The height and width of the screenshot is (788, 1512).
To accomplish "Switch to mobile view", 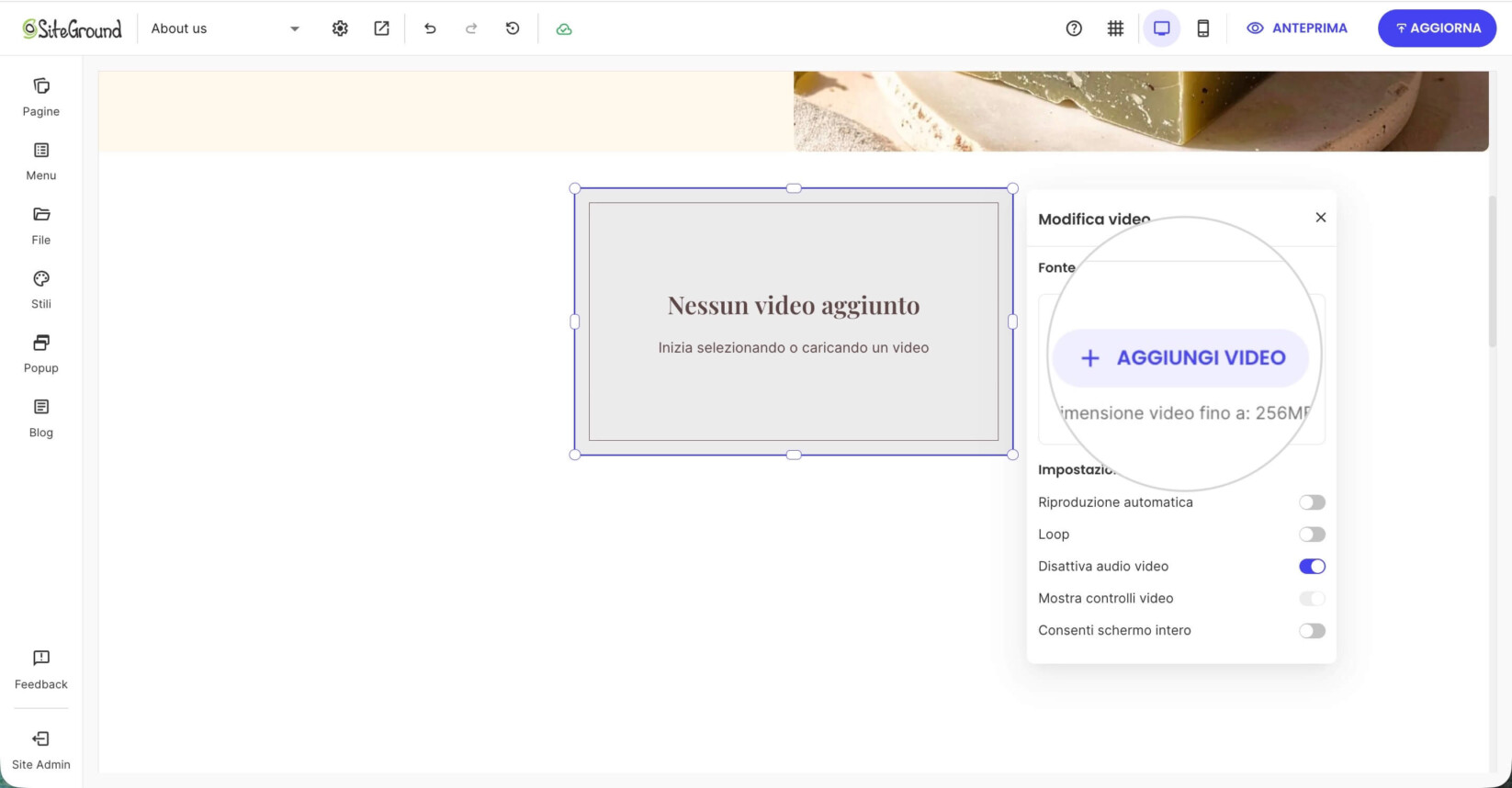I will pos(1203,28).
